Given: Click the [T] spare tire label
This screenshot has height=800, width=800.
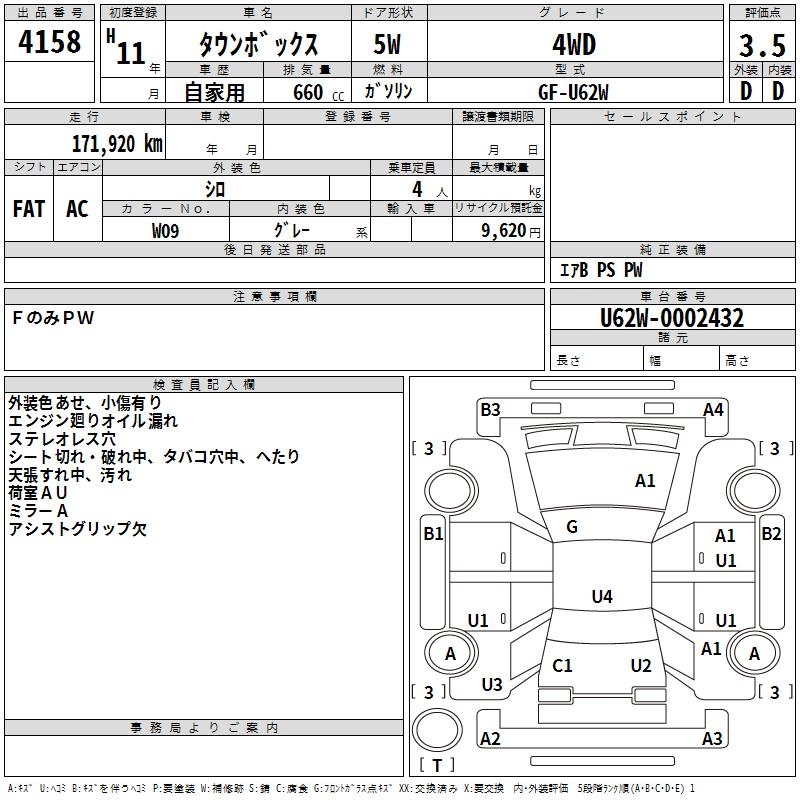Looking at the screenshot, I should pyautogui.click(x=437, y=765).
